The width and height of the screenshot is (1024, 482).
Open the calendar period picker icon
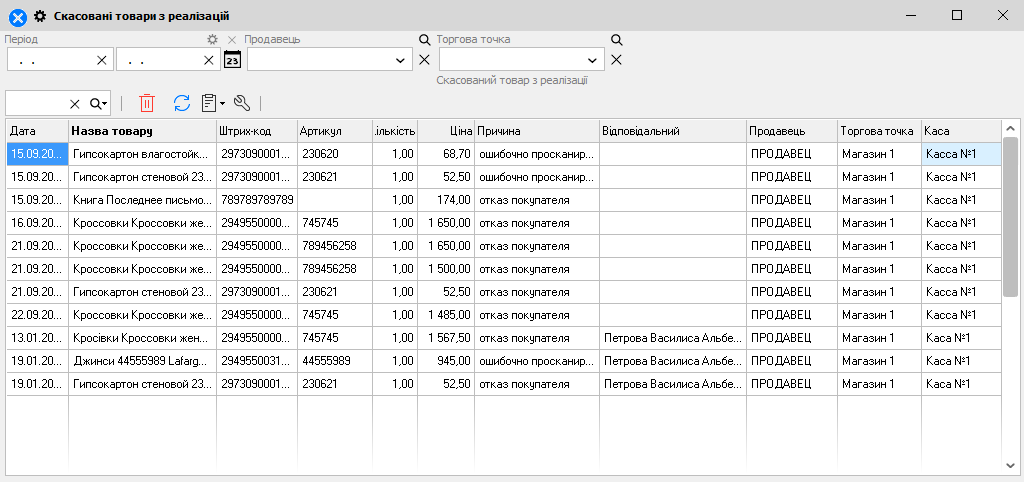pos(232,60)
